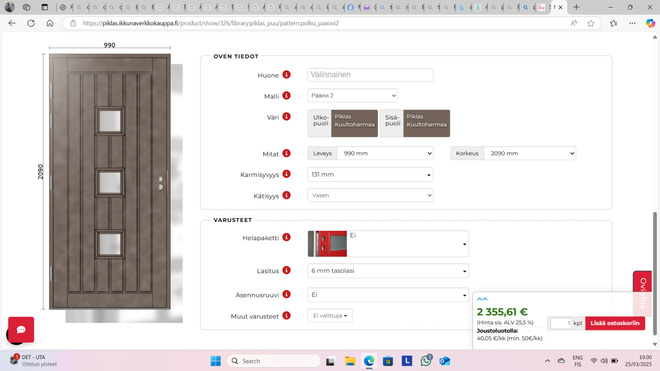Open the browser home page icon
Image resolution: width=660 pixels, height=371 pixels.
pyautogui.click(x=50, y=23)
